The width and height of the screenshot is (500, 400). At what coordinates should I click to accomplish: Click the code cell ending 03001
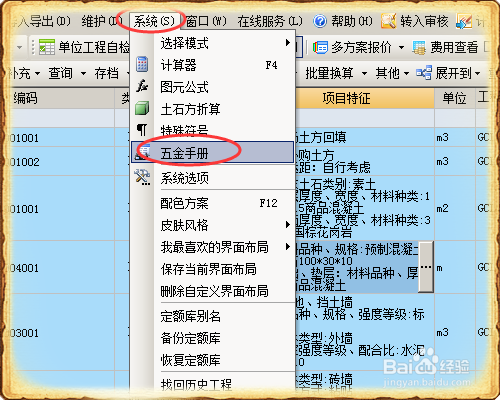[62, 333]
